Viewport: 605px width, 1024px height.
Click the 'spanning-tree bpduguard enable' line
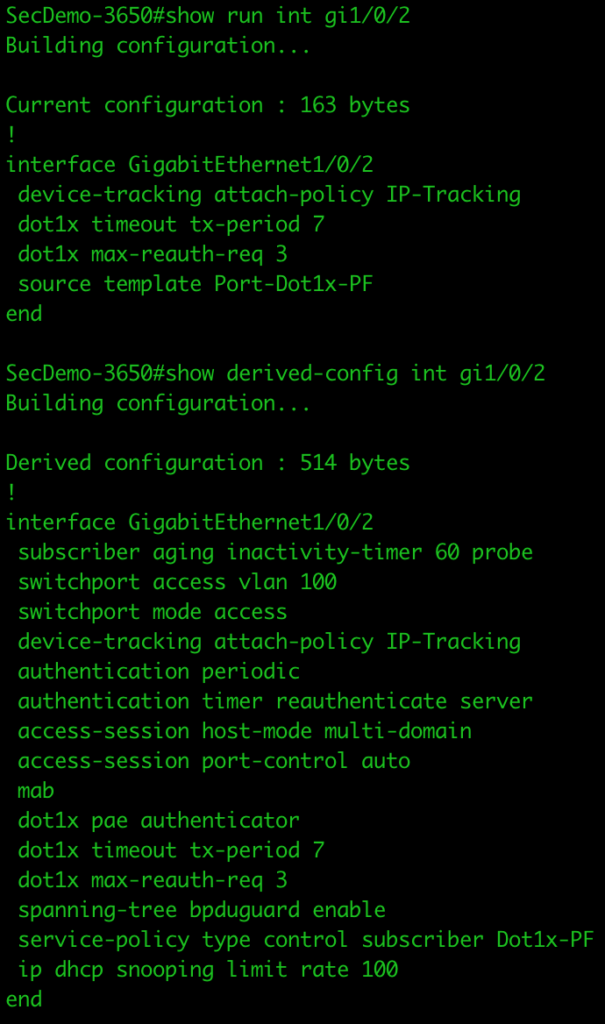coord(201,910)
